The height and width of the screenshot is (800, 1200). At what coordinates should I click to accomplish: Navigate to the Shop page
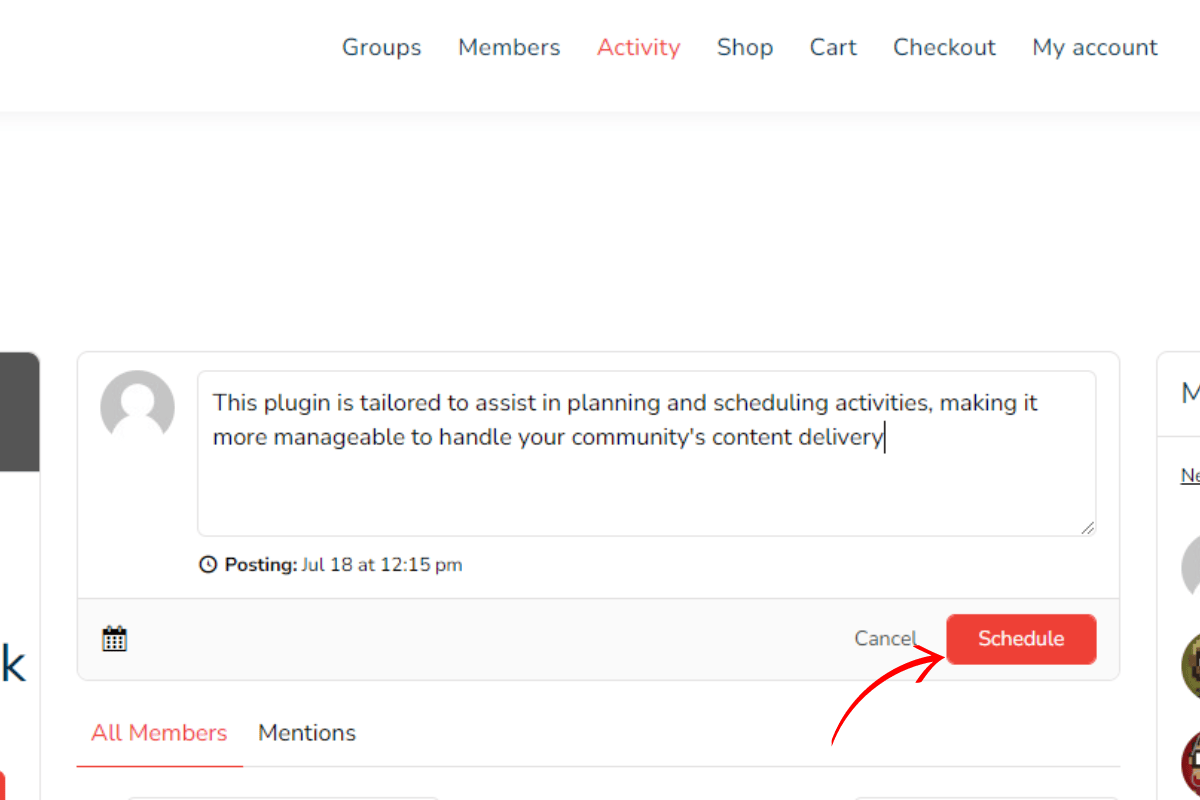click(745, 47)
